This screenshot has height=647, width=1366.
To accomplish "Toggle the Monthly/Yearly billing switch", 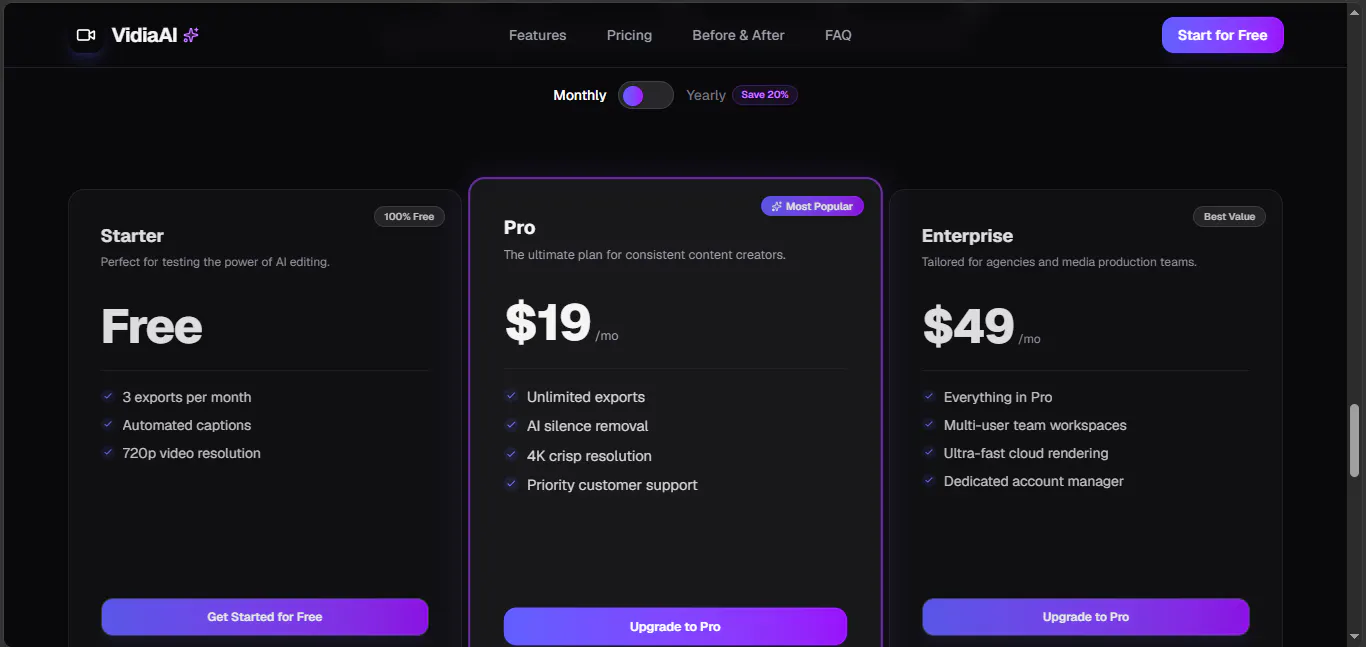I will (646, 95).
